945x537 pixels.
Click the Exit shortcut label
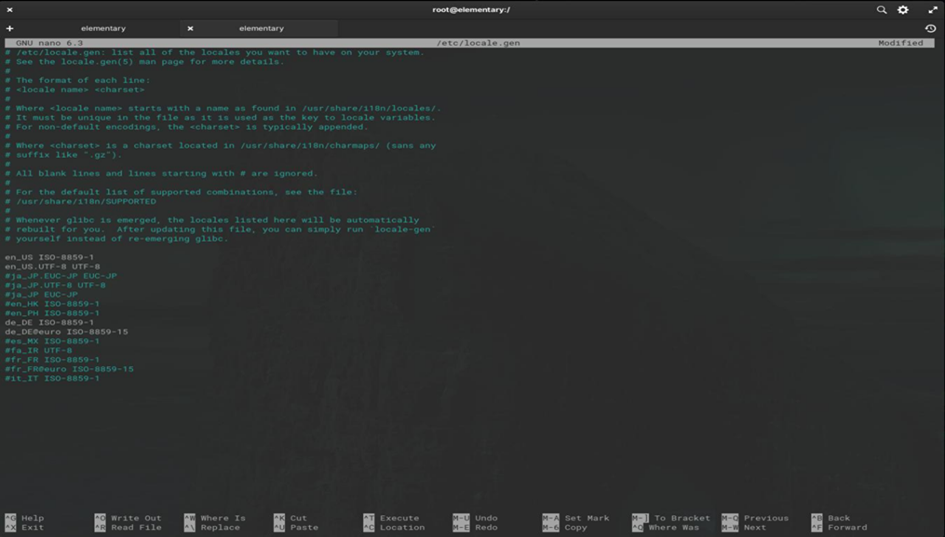pyautogui.click(x=31, y=527)
